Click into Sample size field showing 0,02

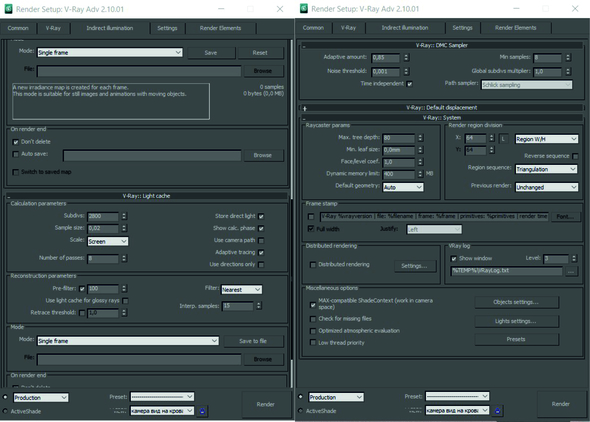(103, 228)
